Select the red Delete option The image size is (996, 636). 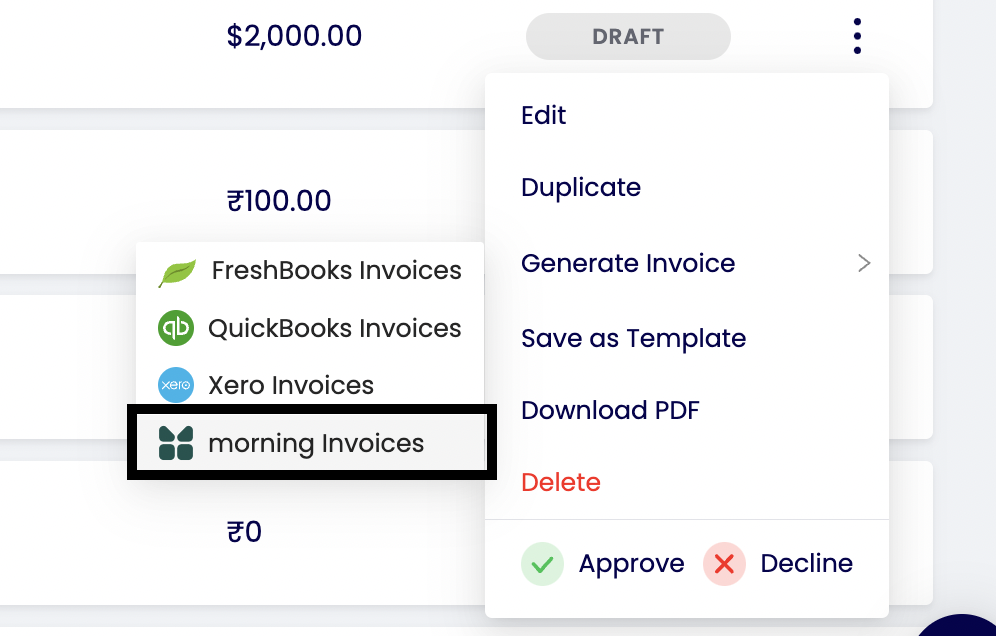point(561,483)
